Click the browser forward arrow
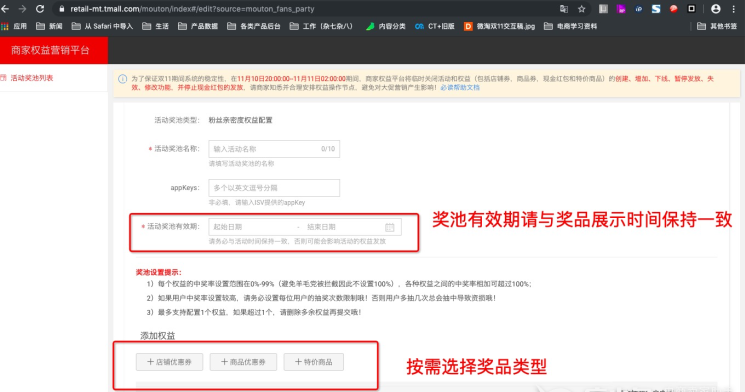 point(22,9)
